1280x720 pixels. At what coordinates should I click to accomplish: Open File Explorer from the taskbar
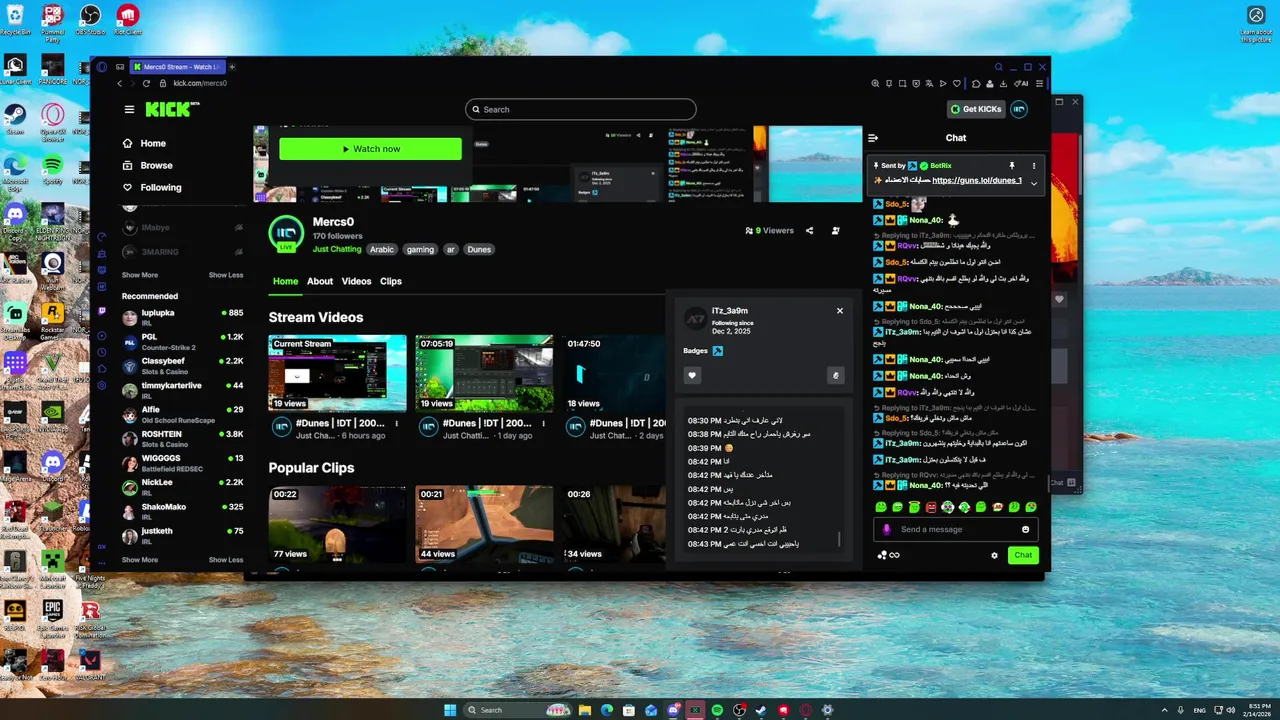pos(585,710)
